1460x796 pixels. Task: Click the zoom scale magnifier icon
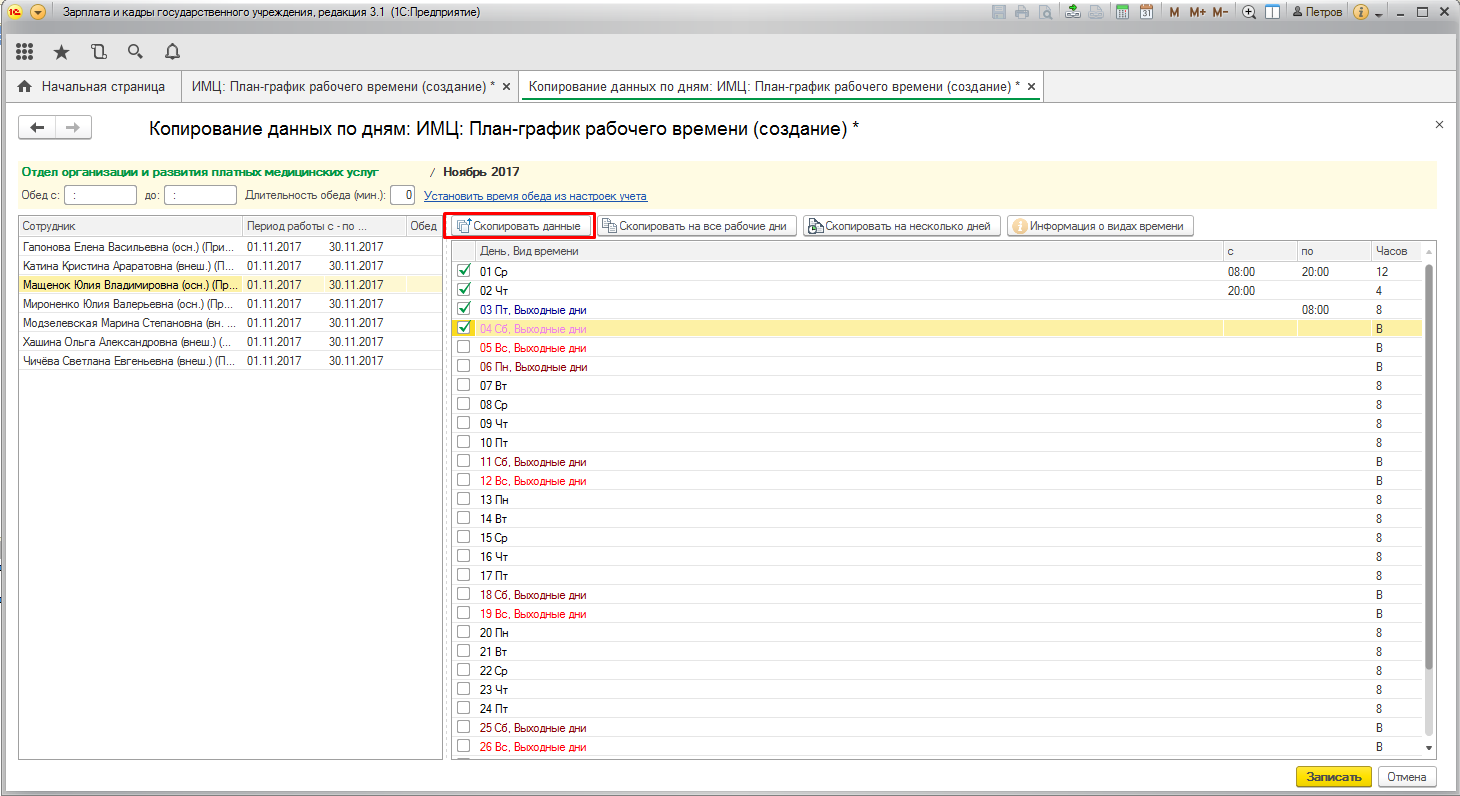(x=1248, y=12)
